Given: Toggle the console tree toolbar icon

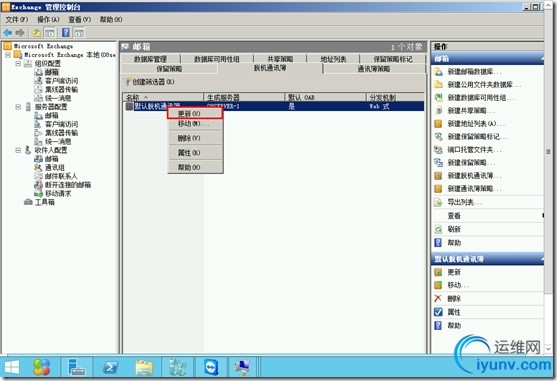Looking at the screenshot, I should coord(50,33).
